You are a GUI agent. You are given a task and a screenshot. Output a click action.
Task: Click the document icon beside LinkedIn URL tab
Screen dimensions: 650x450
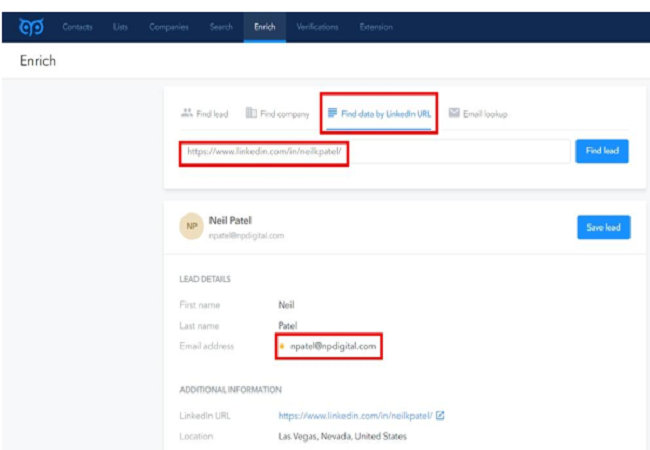332,112
